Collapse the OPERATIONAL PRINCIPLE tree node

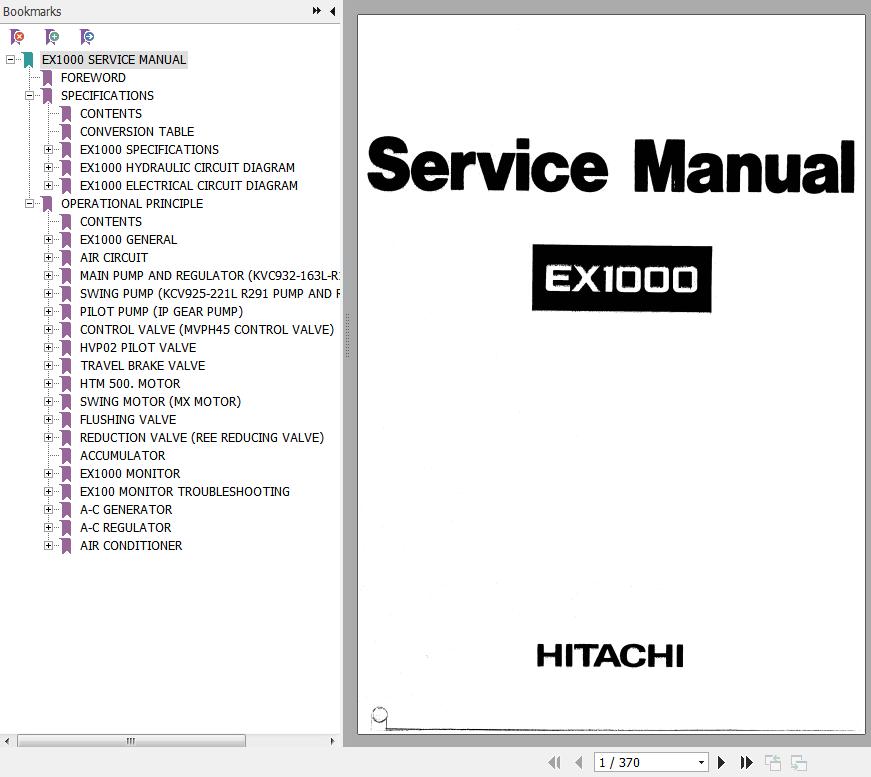[x=29, y=203]
